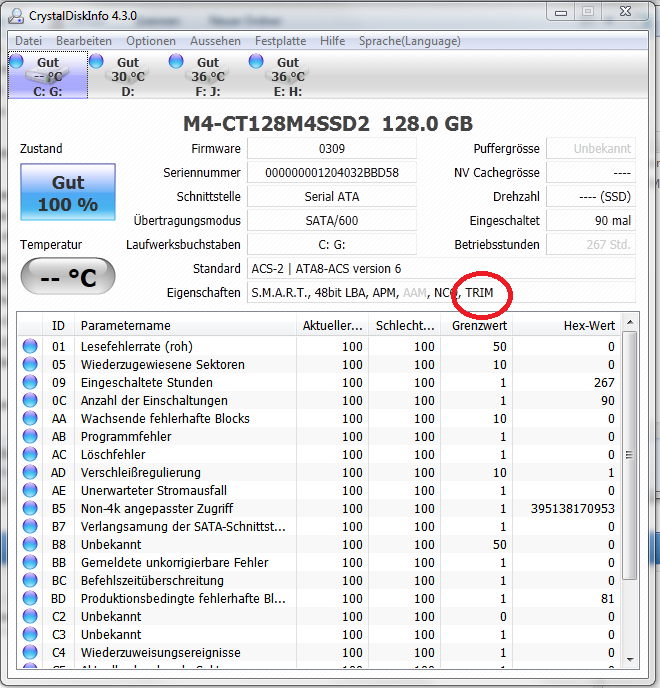Click status orb for C2 Unbekannt row
660x688 pixels.
coord(30,616)
